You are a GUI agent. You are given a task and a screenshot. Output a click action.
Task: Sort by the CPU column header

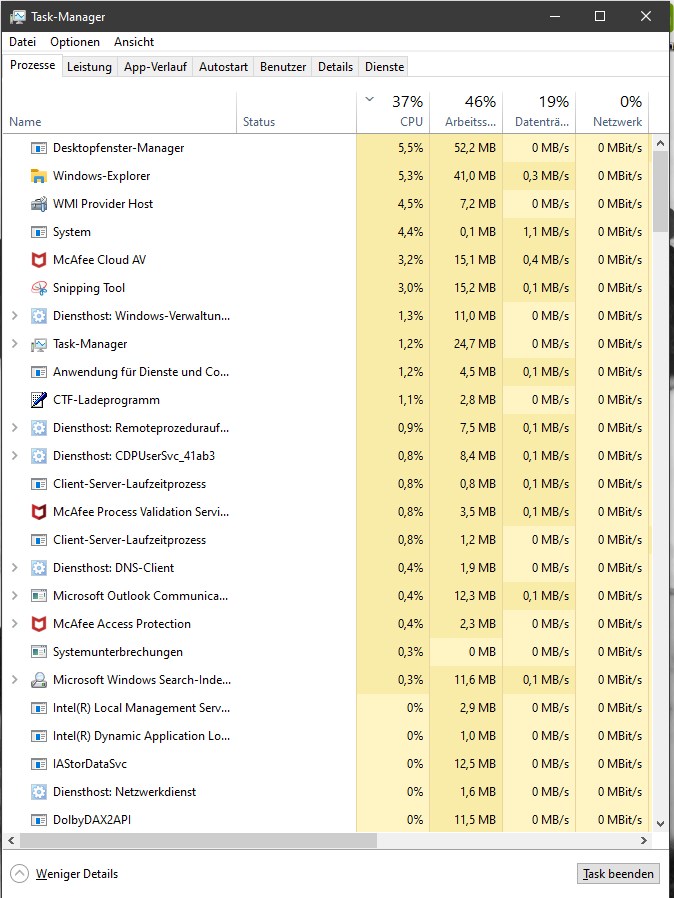coord(393,113)
